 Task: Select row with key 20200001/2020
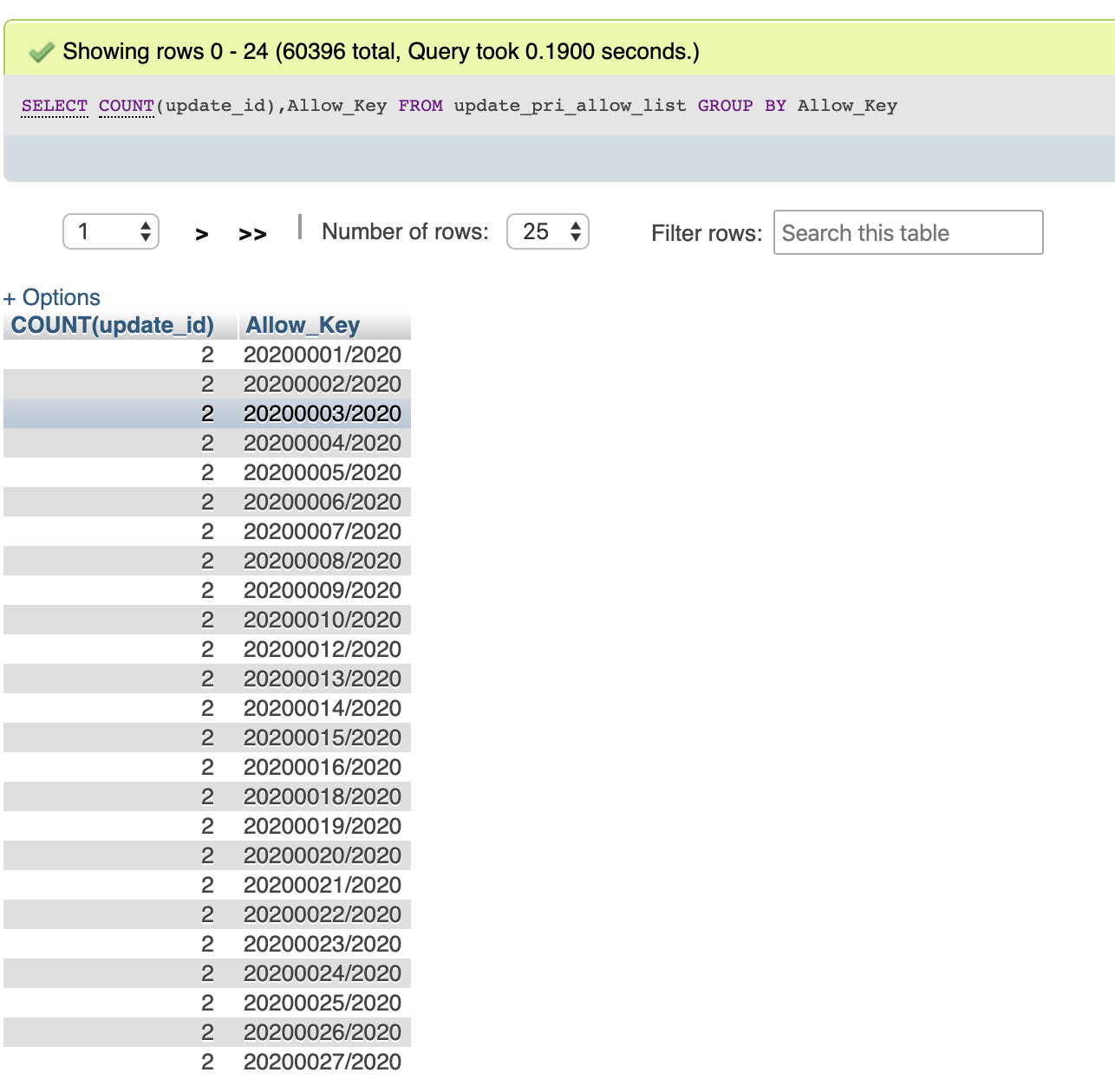click(x=207, y=354)
